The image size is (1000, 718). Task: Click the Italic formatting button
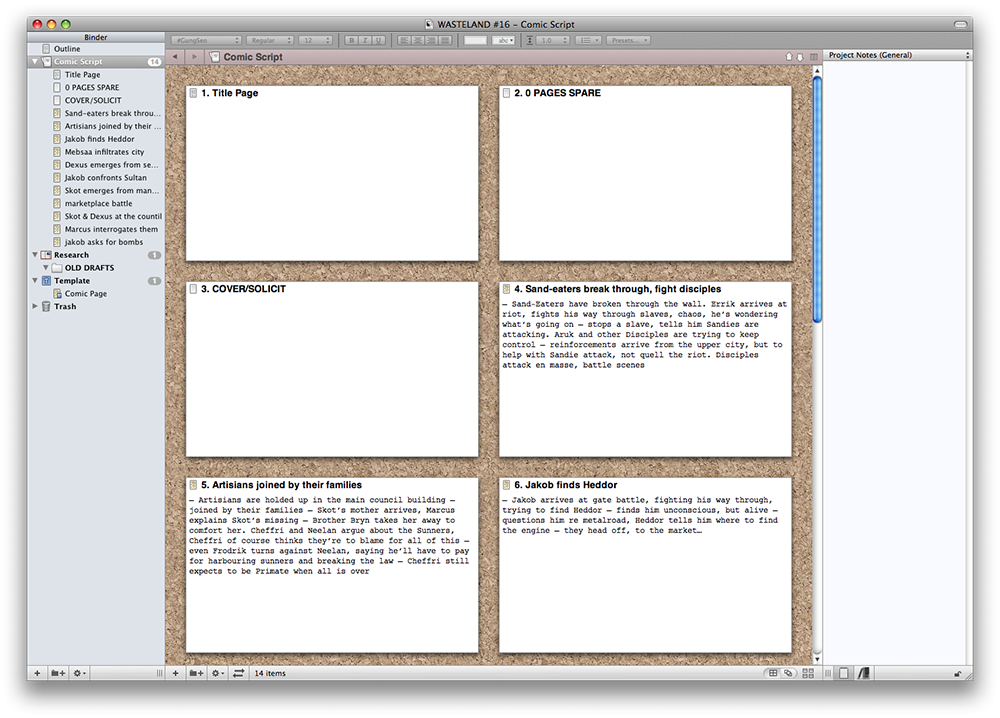pyautogui.click(x=365, y=40)
